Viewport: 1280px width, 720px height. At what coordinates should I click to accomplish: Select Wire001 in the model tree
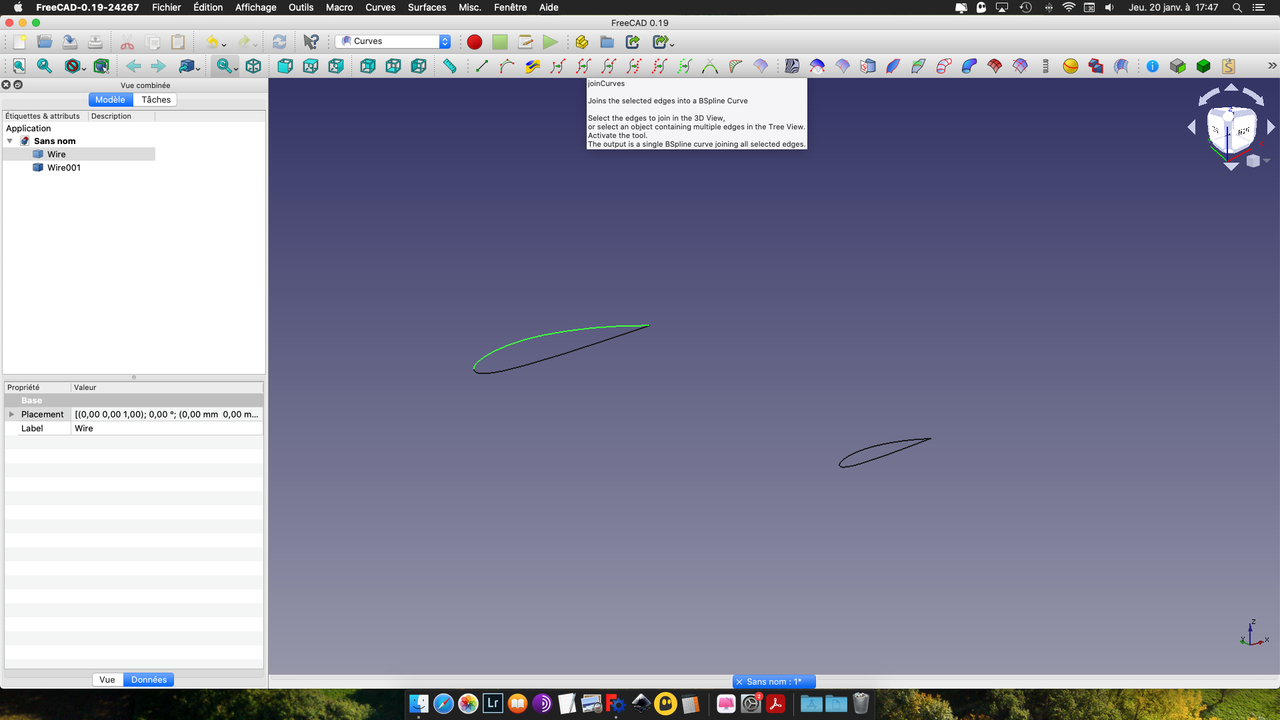(64, 168)
